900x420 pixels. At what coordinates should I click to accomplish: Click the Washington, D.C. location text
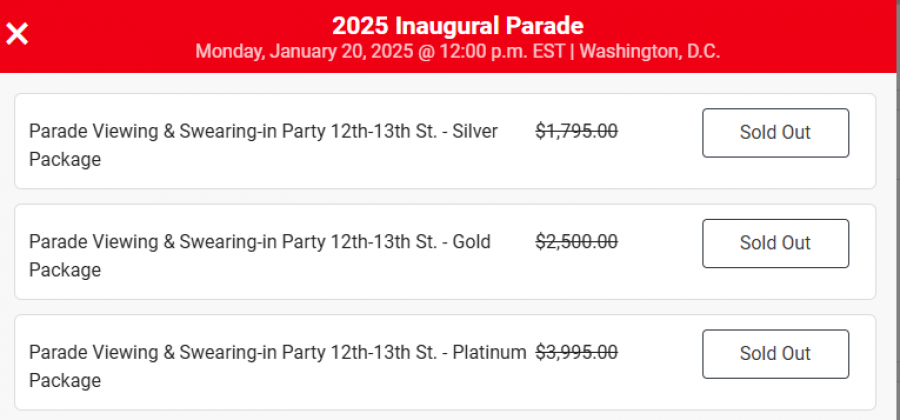coord(649,52)
